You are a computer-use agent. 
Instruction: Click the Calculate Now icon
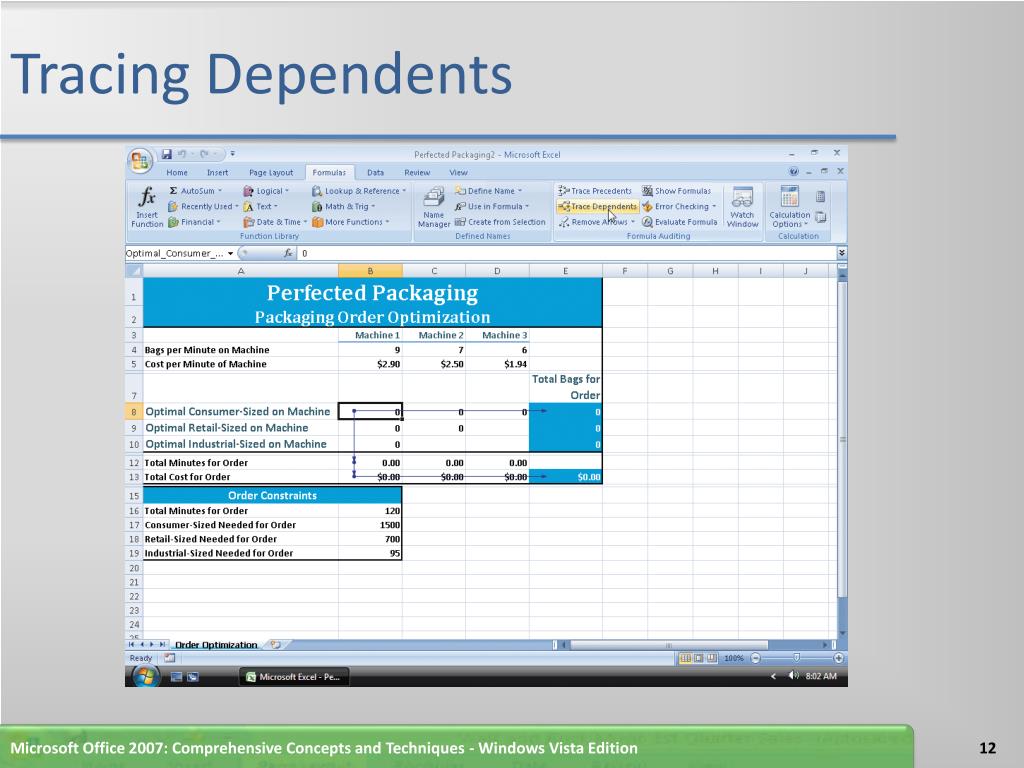(821, 197)
